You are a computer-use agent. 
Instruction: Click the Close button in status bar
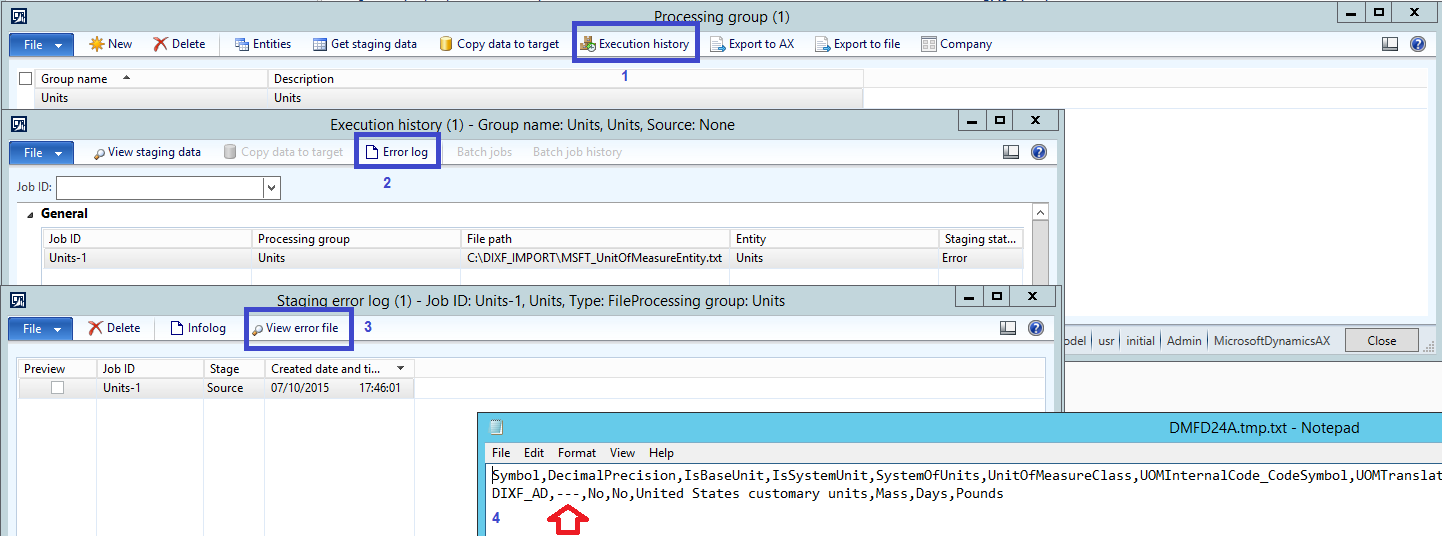(x=1381, y=341)
